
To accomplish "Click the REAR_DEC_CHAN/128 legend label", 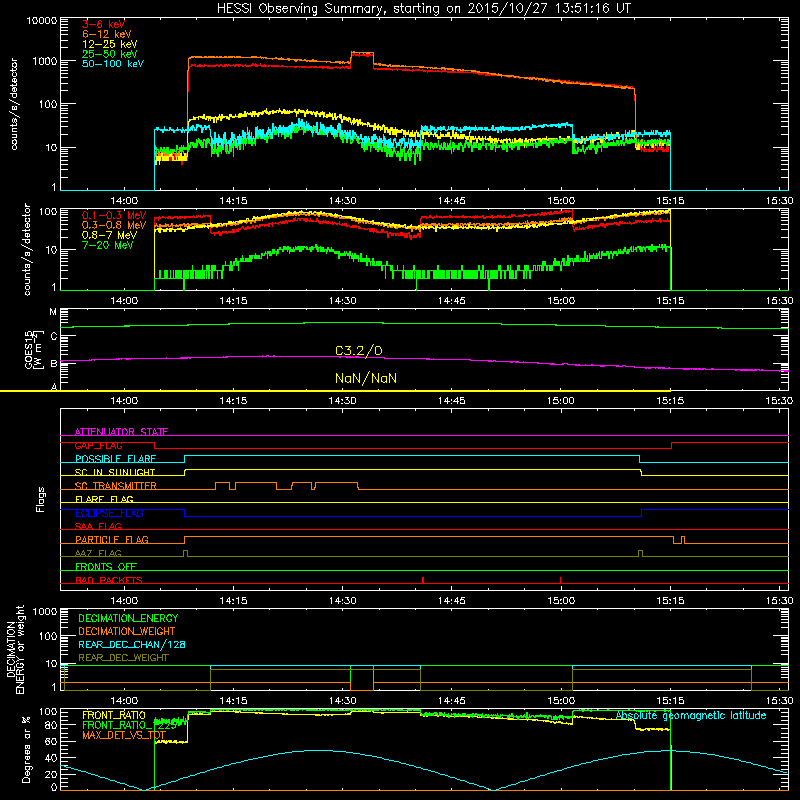I will pyautogui.click(x=132, y=645).
